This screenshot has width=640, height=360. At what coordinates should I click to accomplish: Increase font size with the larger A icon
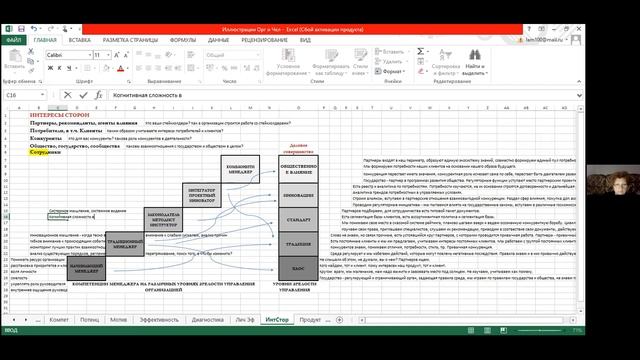117,55
